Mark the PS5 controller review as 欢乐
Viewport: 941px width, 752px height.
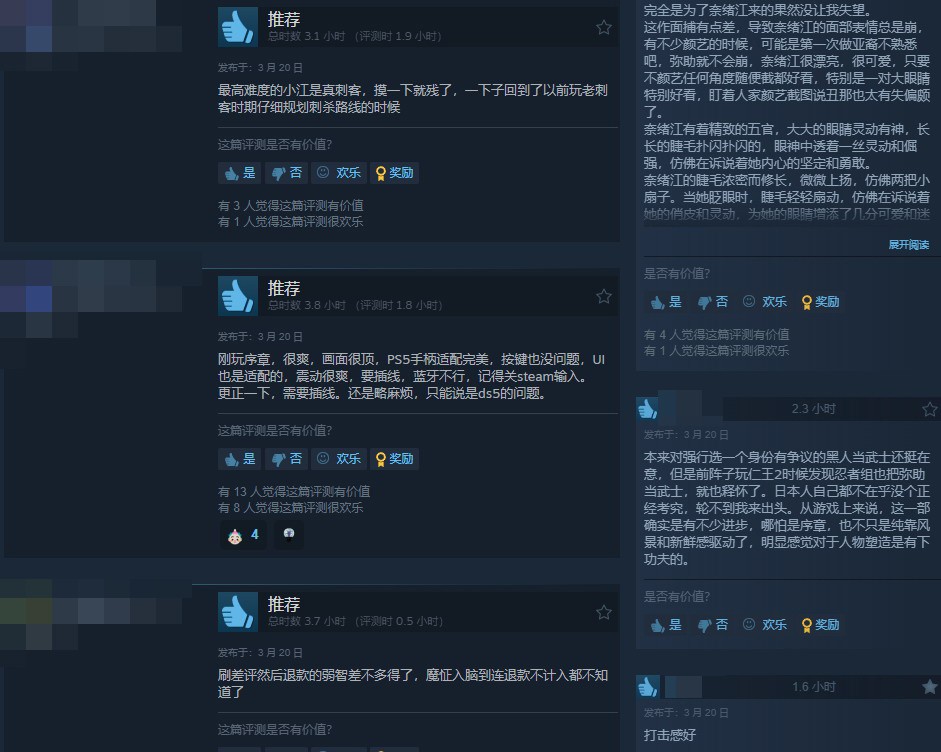[x=339, y=459]
